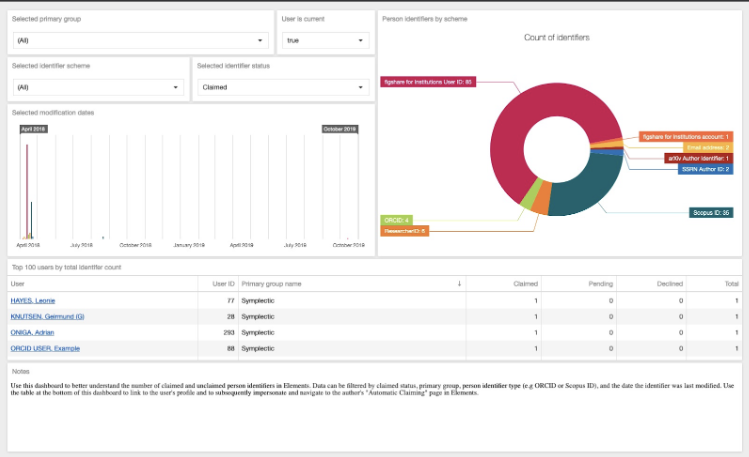Open the ORCID USER, Example link
Screen dimensions: 749x457
pos(45,348)
